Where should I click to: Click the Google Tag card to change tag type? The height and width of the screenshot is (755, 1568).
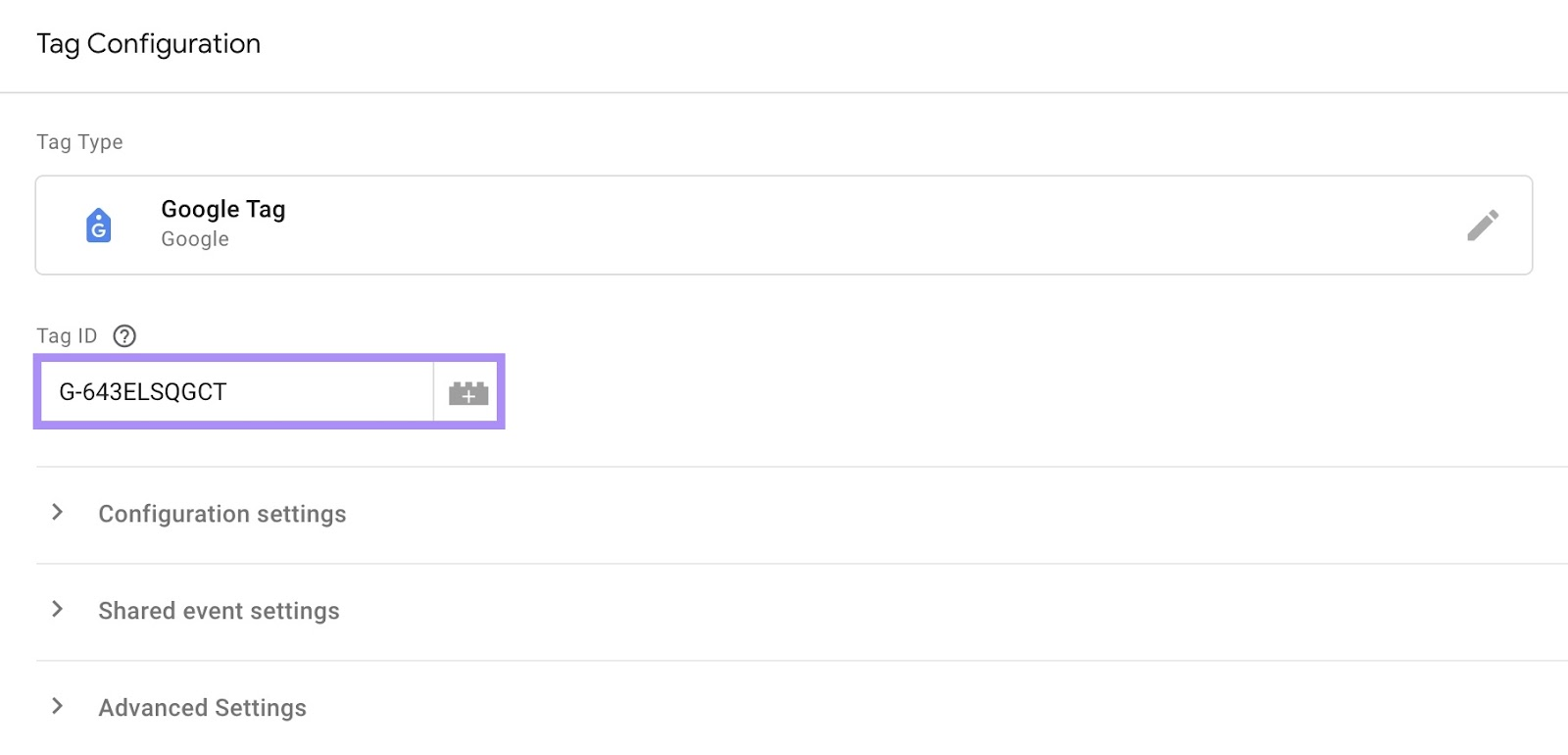pyautogui.click(x=686, y=225)
